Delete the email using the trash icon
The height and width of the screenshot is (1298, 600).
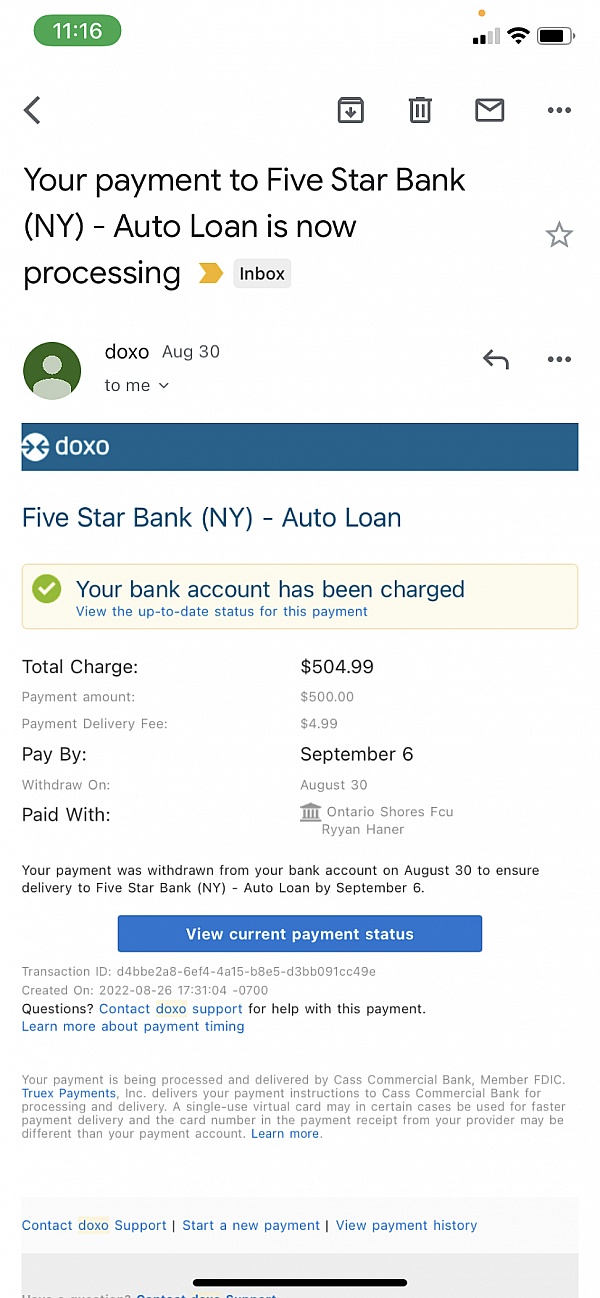(x=420, y=110)
